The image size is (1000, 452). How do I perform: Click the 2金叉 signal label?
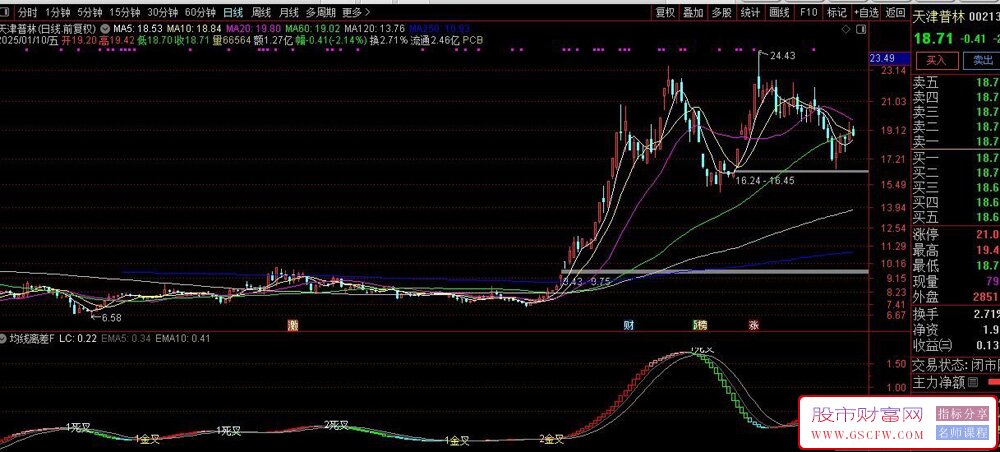point(551,439)
